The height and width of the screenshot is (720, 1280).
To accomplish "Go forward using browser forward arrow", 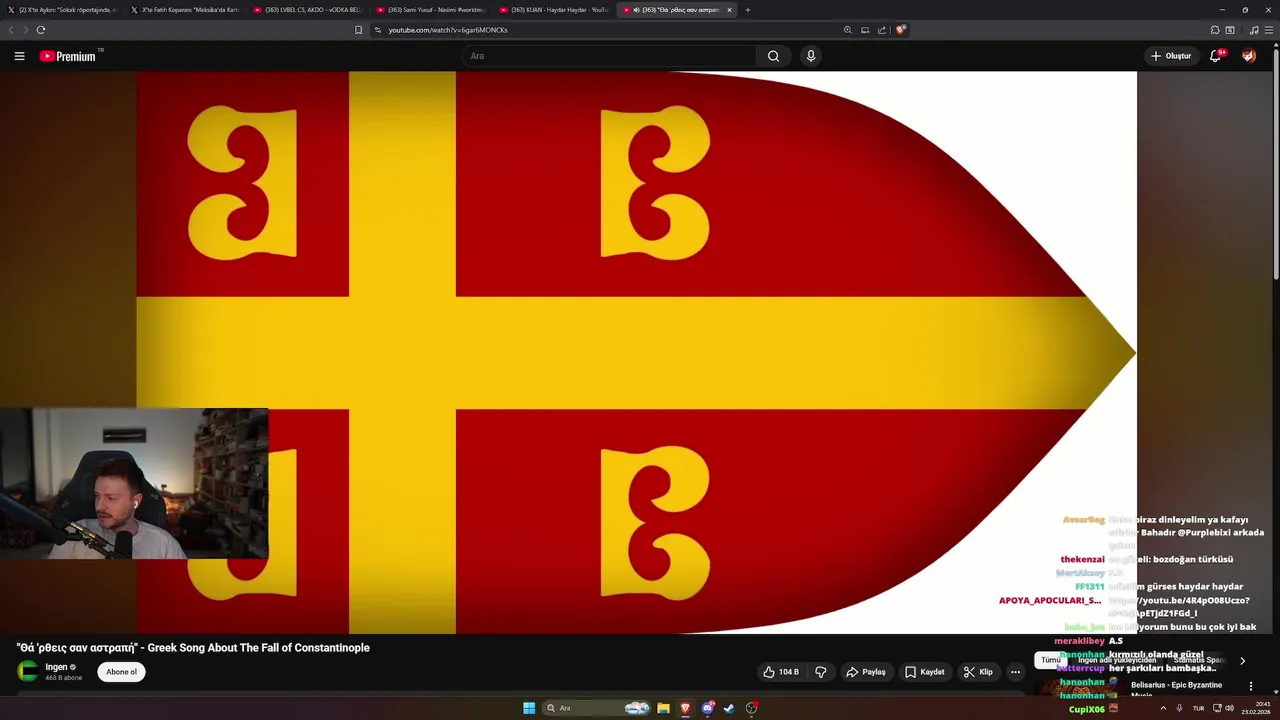I will pos(26,30).
